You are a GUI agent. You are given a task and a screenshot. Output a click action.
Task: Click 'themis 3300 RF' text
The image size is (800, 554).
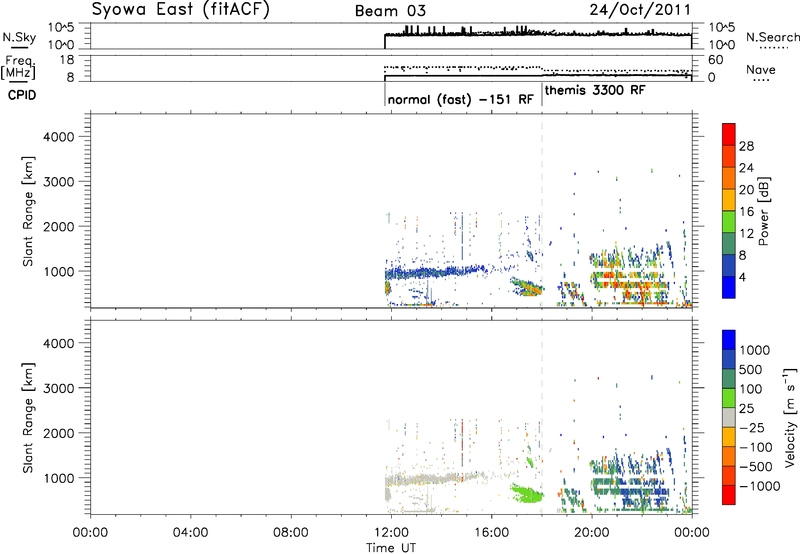click(595, 90)
